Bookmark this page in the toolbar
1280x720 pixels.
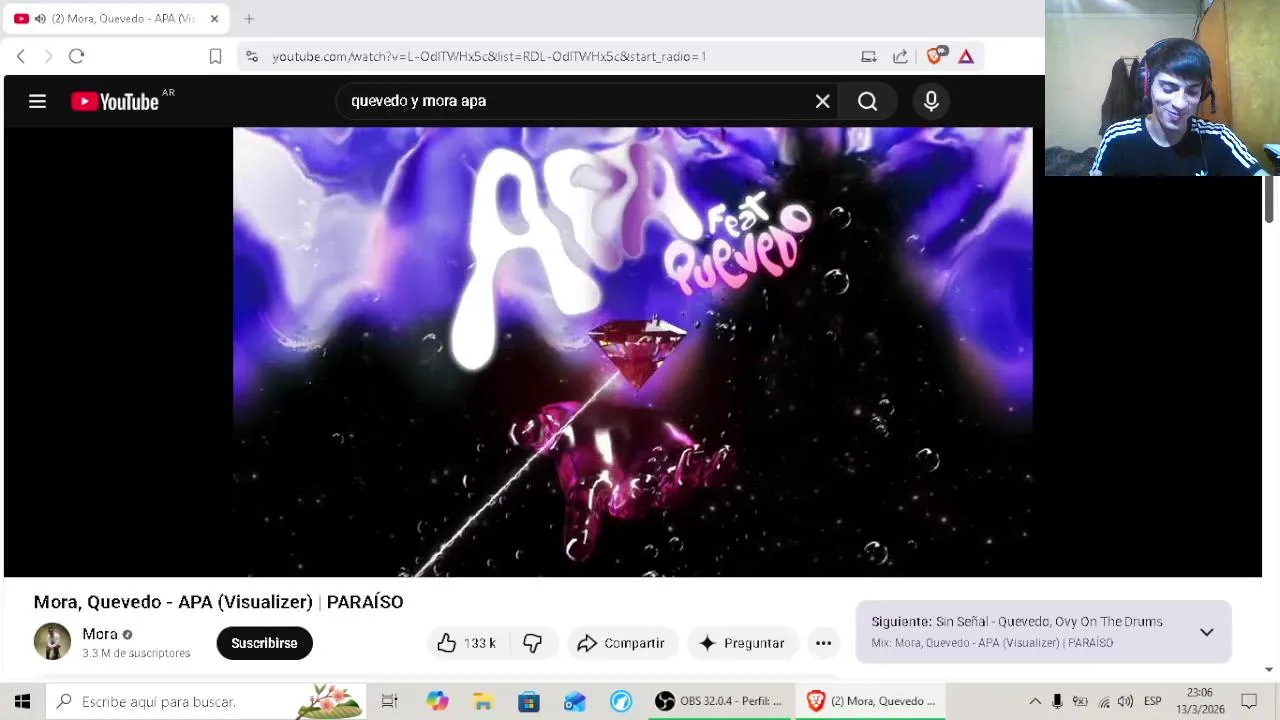[x=215, y=56]
